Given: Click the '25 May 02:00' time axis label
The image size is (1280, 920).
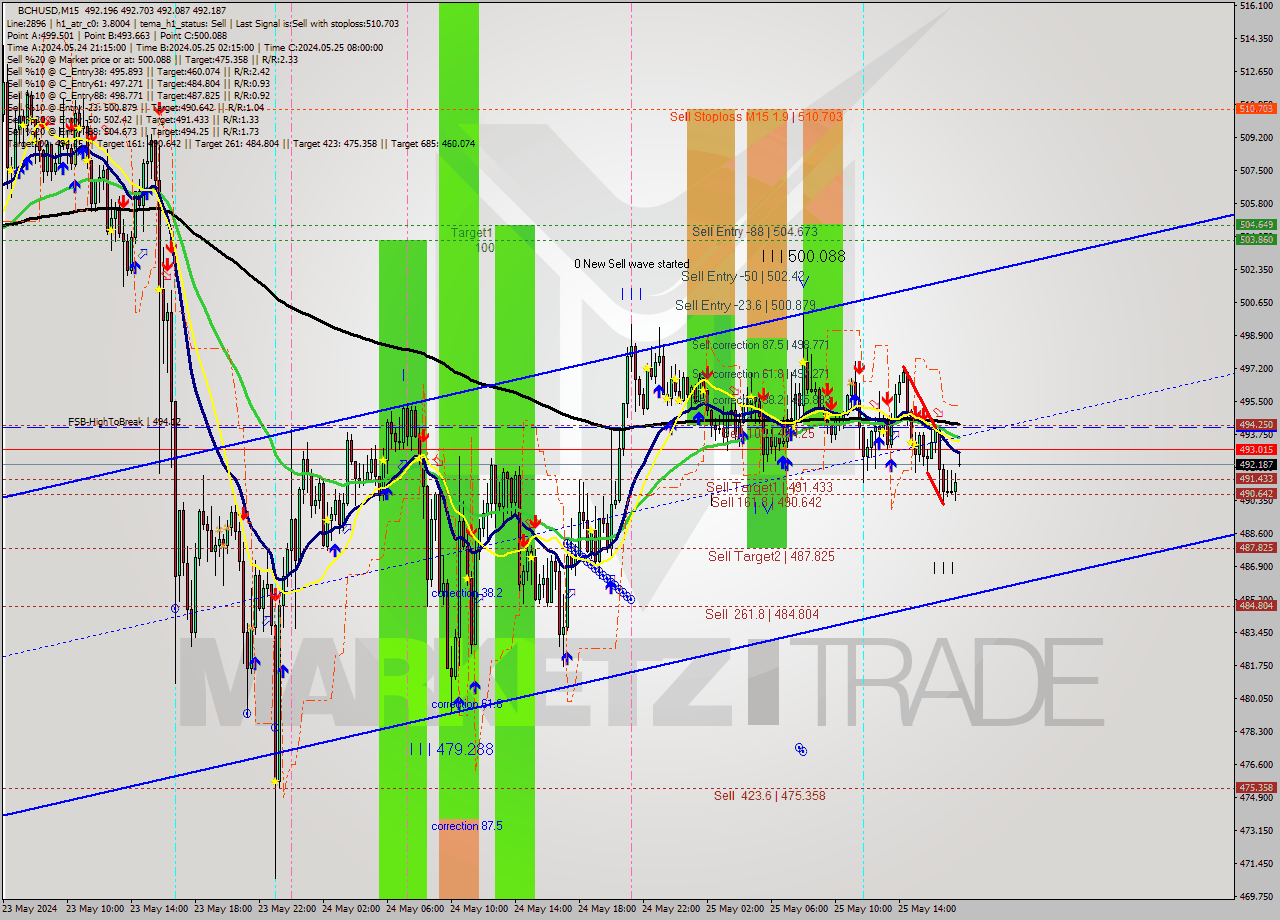Looking at the screenshot, I should tap(736, 909).
